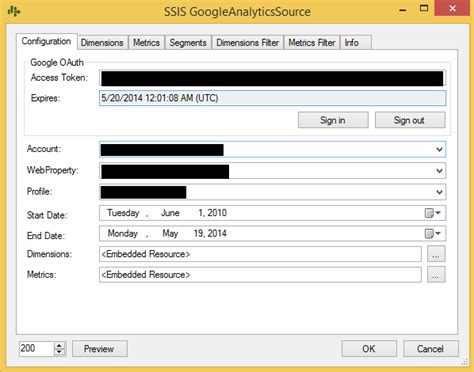474x372 pixels.
Task: Open the Start Date calendar picker icon
Action: [x=432, y=213]
